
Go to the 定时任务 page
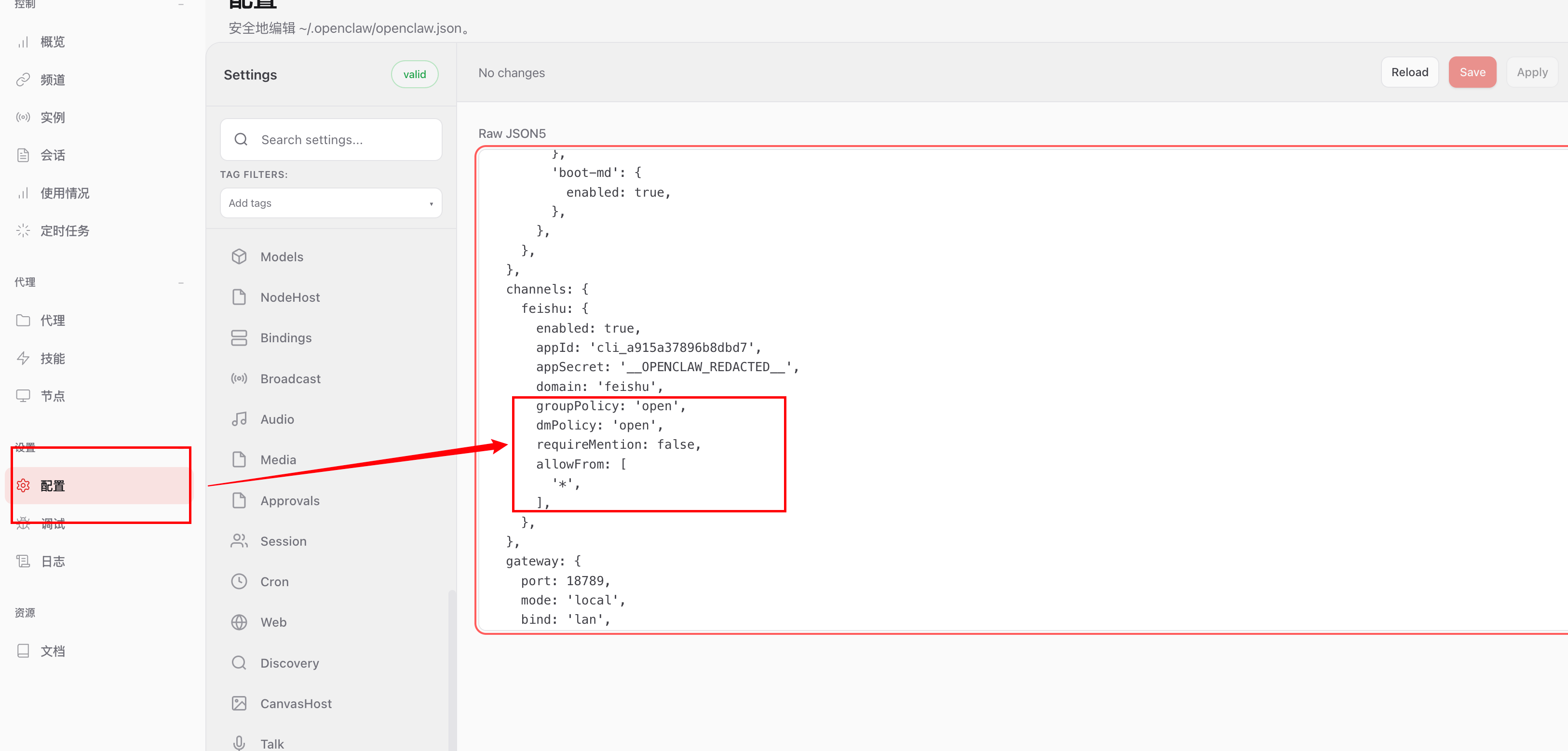tap(65, 231)
